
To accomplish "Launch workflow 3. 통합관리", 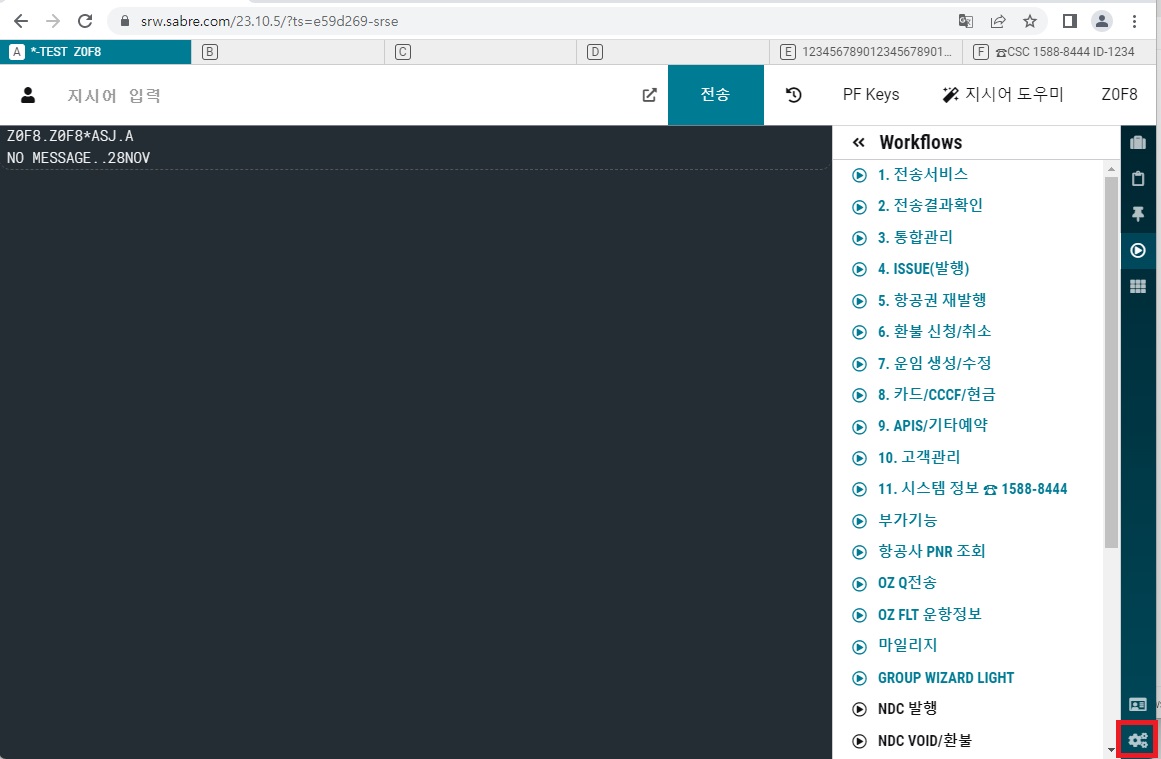I will click(915, 238).
